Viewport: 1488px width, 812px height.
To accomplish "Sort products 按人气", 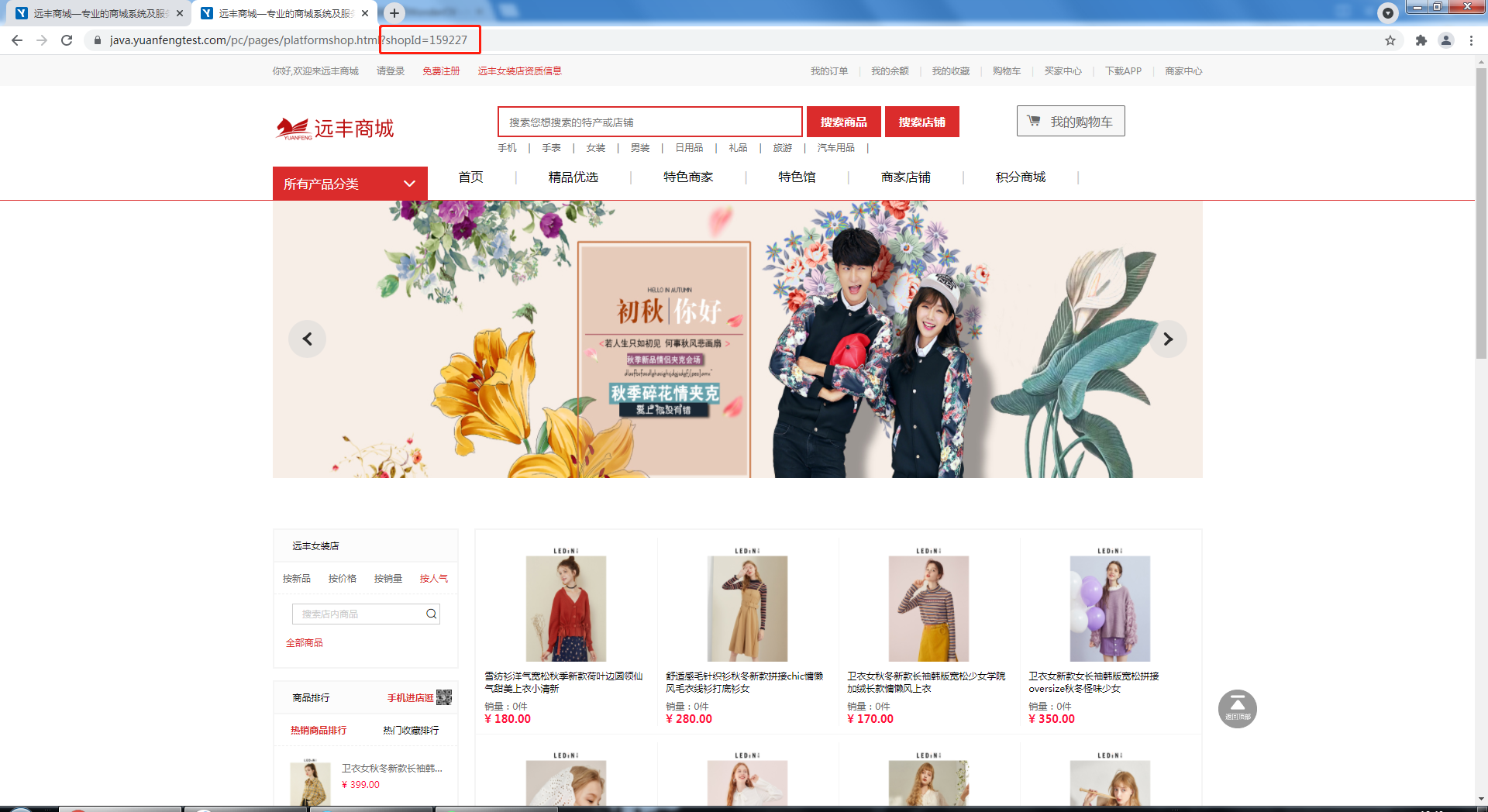I will pos(433,579).
